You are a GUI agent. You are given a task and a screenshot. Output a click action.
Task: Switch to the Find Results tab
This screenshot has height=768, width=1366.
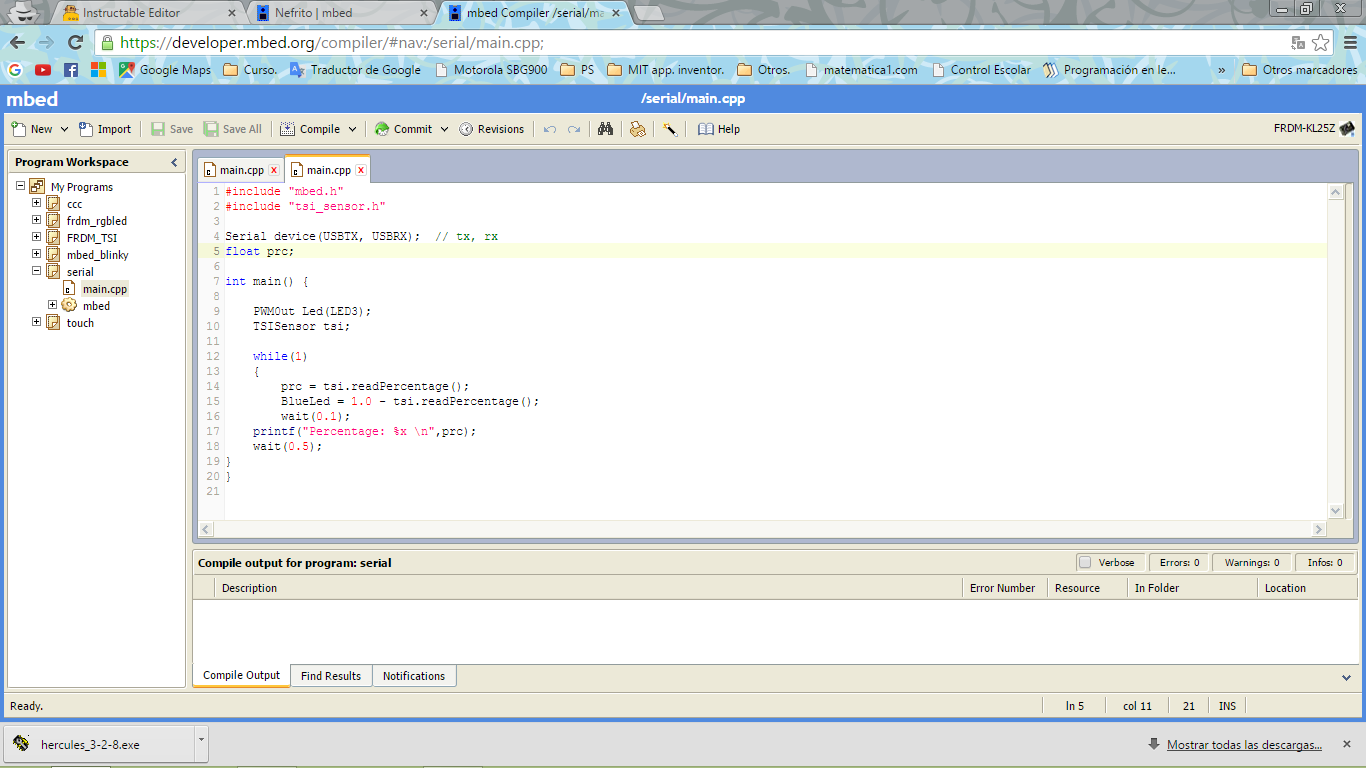(x=331, y=676)
